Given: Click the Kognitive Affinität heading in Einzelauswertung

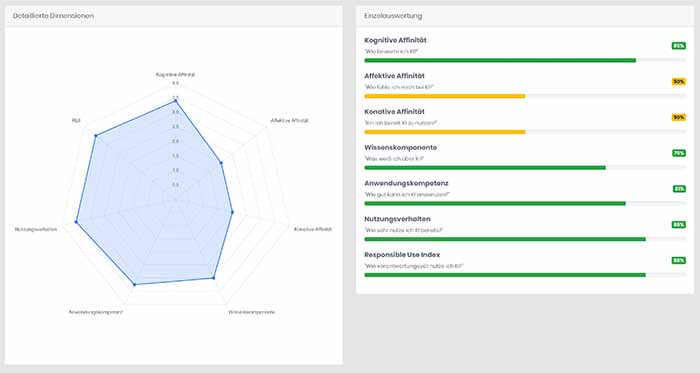Looking at the screenshot, I should point(395,40).
